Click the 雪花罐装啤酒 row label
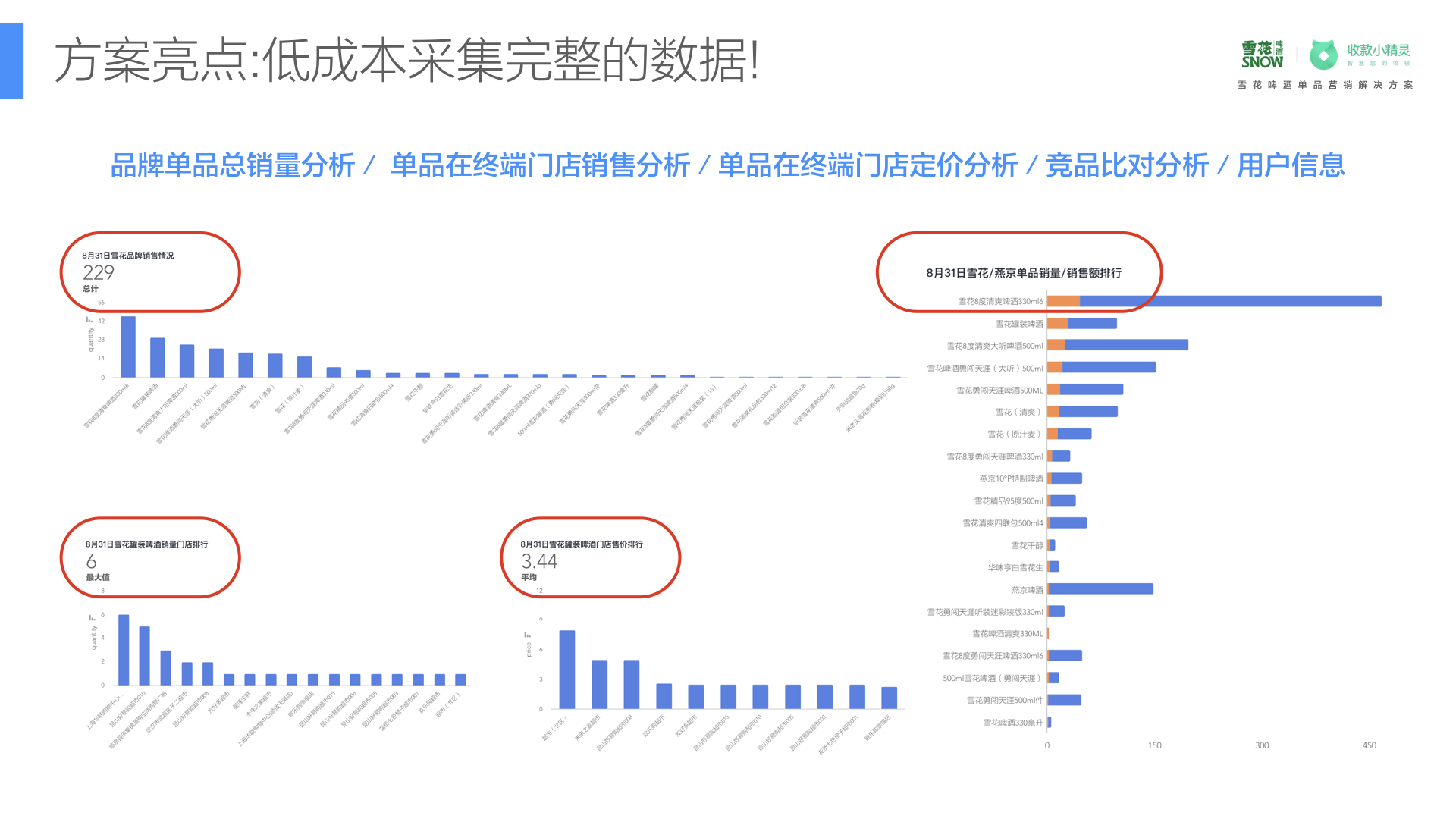The width and height of the screenshot is (1456, 819). point(1019,324)
